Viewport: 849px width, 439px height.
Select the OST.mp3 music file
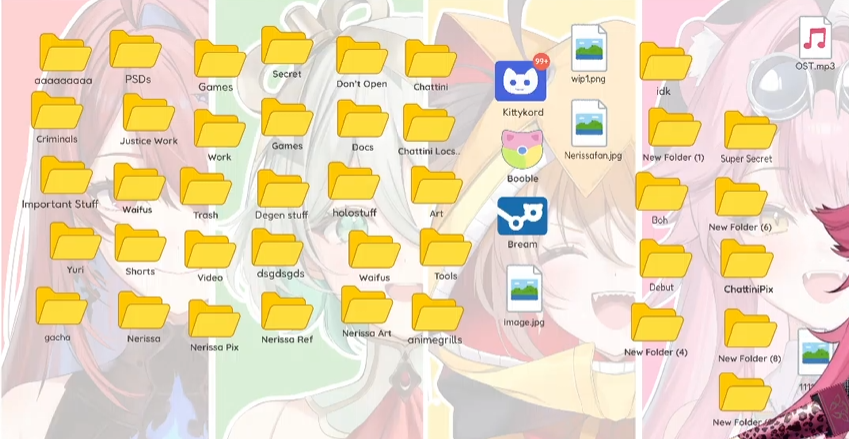[815, 37]
